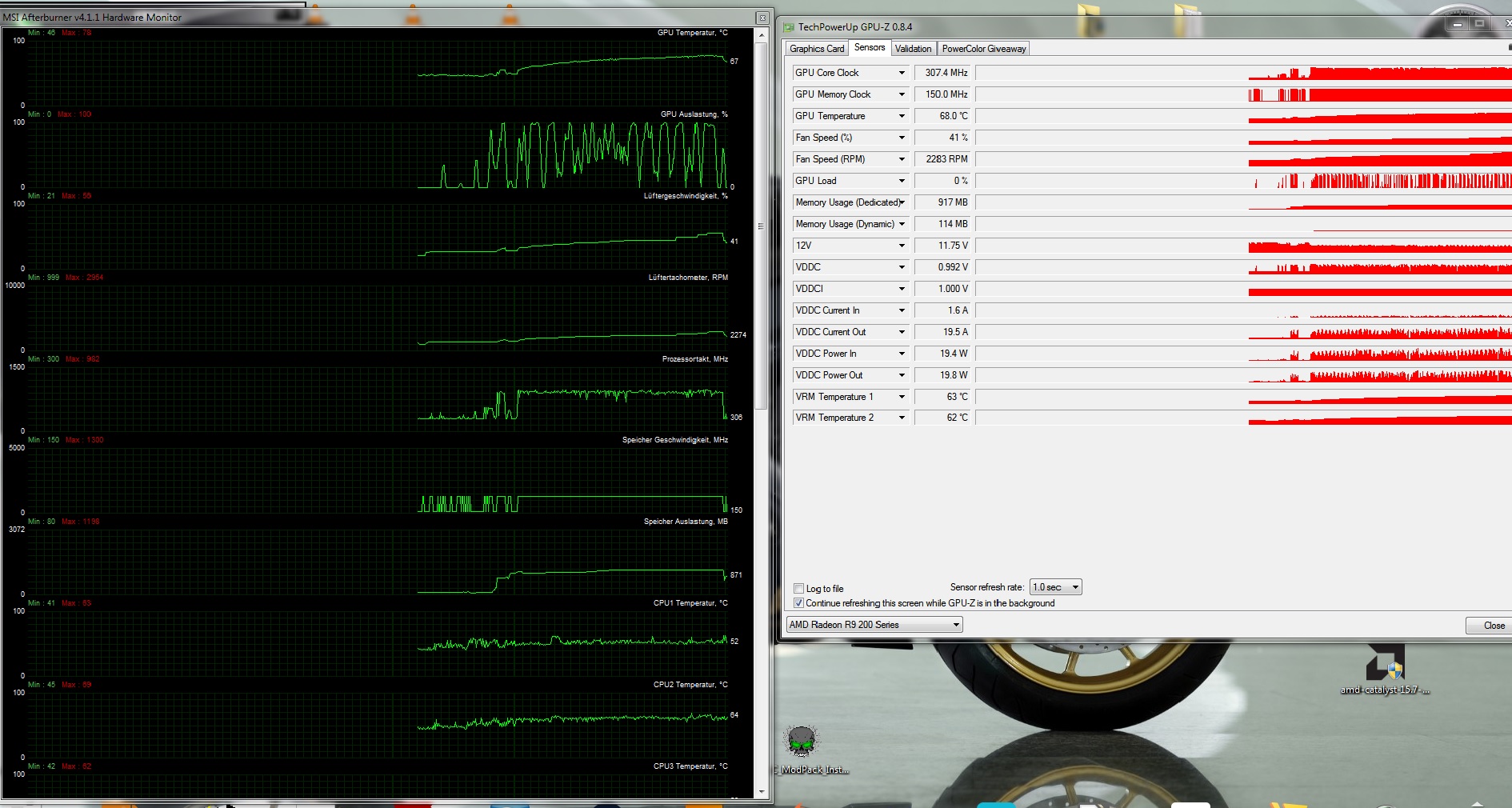Viewport: 1512px width, 808px height.
Task: Click the GPU Memory Clock value 150.0 MHz
Action: [x=942, y=94]
